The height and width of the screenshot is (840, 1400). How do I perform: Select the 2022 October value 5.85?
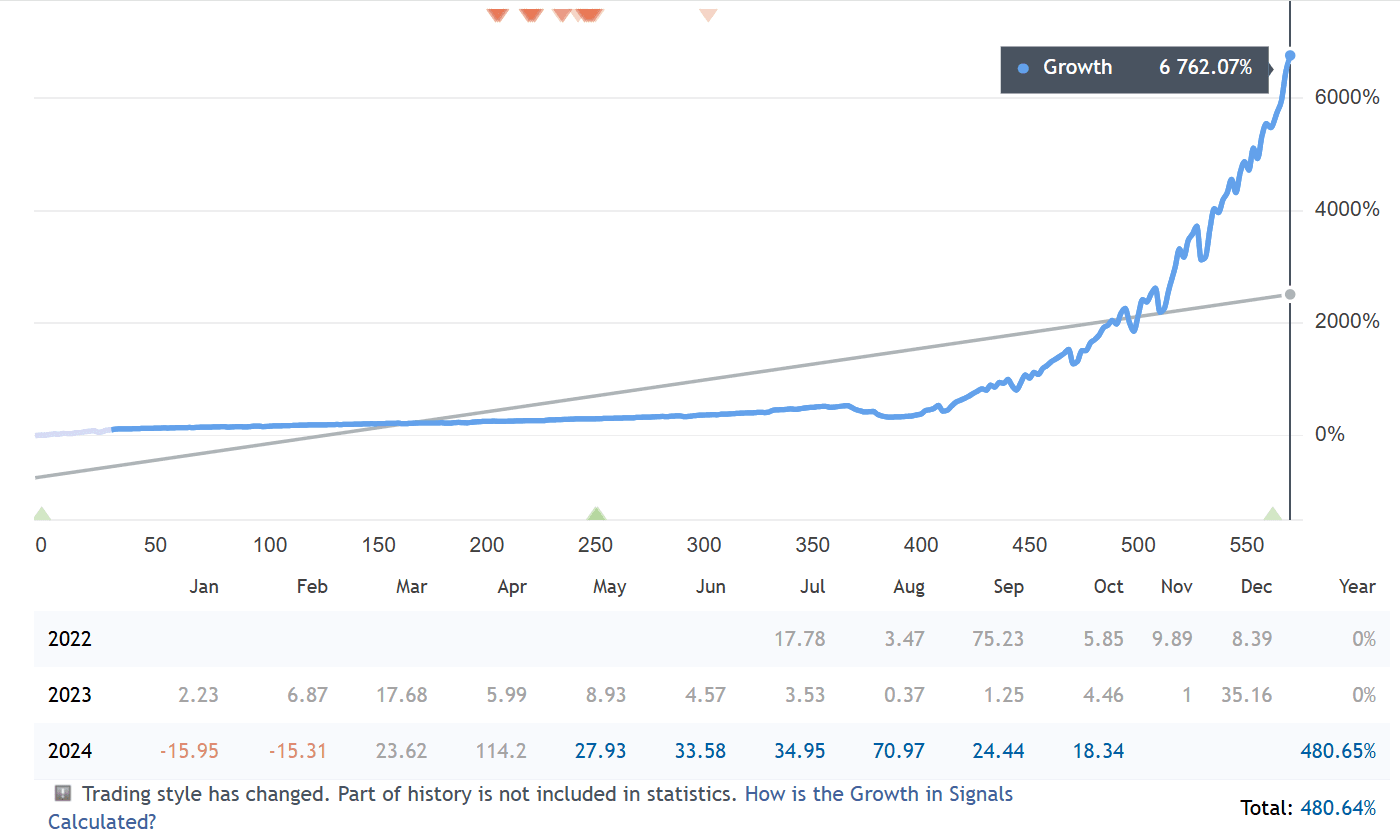[1104, 638]
